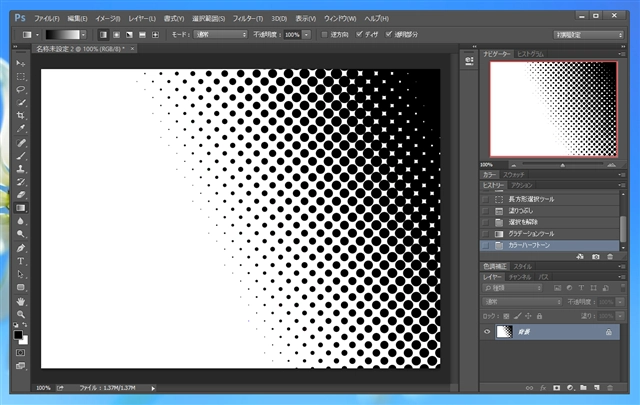
Task: Select the Eyedropper tool
Action: coord(20,129)
